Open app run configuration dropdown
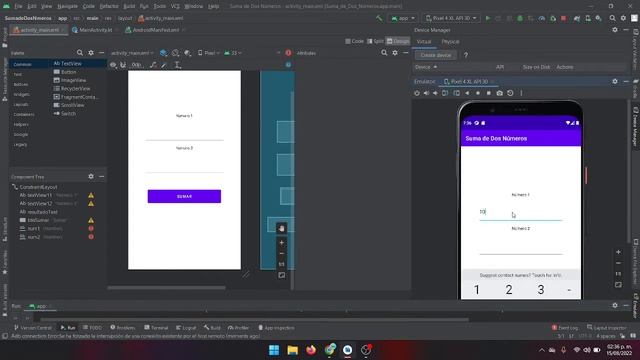 pos(403,18)
